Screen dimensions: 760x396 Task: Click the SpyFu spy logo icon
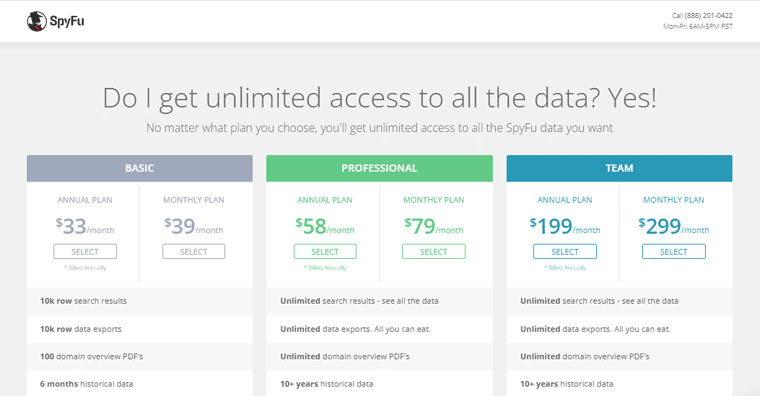(x=36, y=21)
